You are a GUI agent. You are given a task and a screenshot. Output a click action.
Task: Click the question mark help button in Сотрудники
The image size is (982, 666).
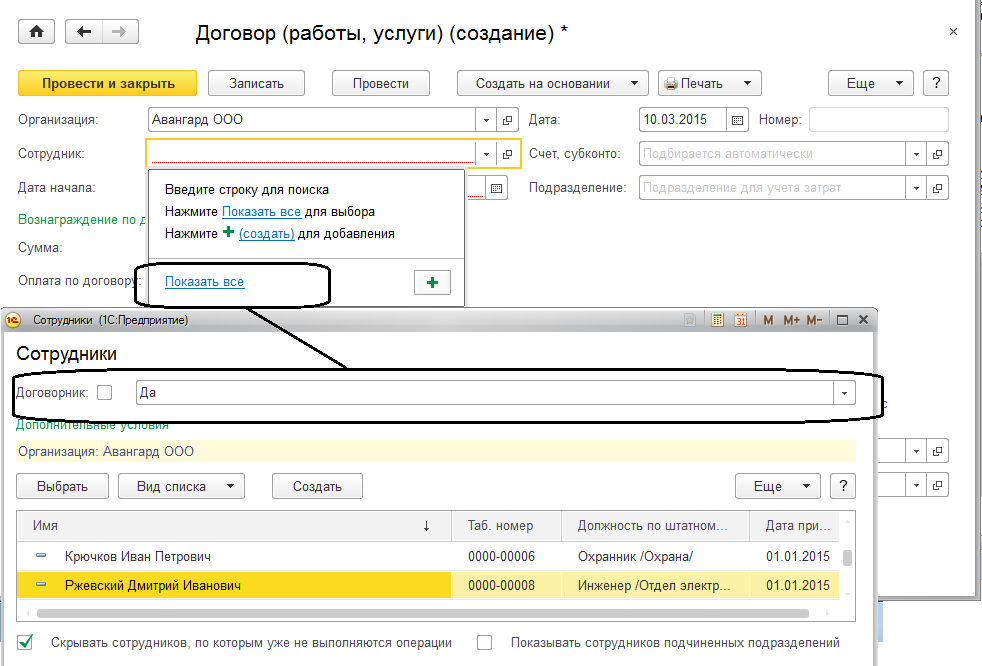tap(844, 486)
